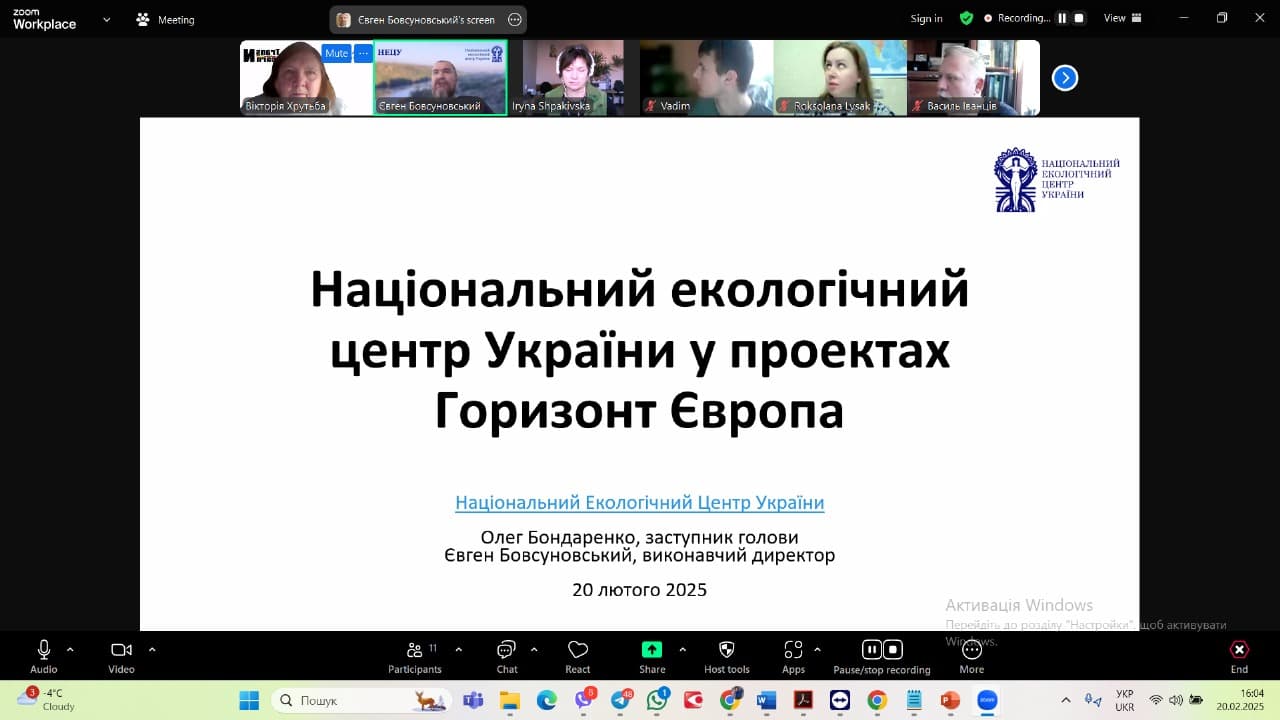Click the Sign in button
Image resolution: width=1280 pixels, height=720 pixels.
click(x=926, y=19)
